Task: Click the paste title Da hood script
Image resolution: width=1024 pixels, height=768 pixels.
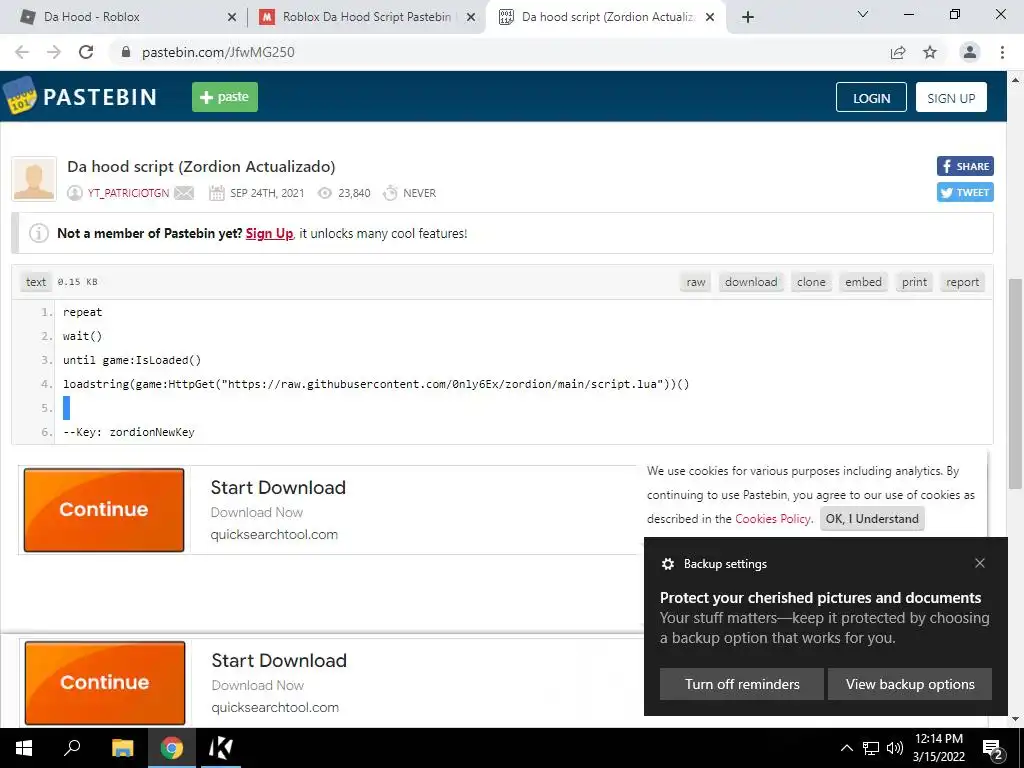Action: pos(201,167)
